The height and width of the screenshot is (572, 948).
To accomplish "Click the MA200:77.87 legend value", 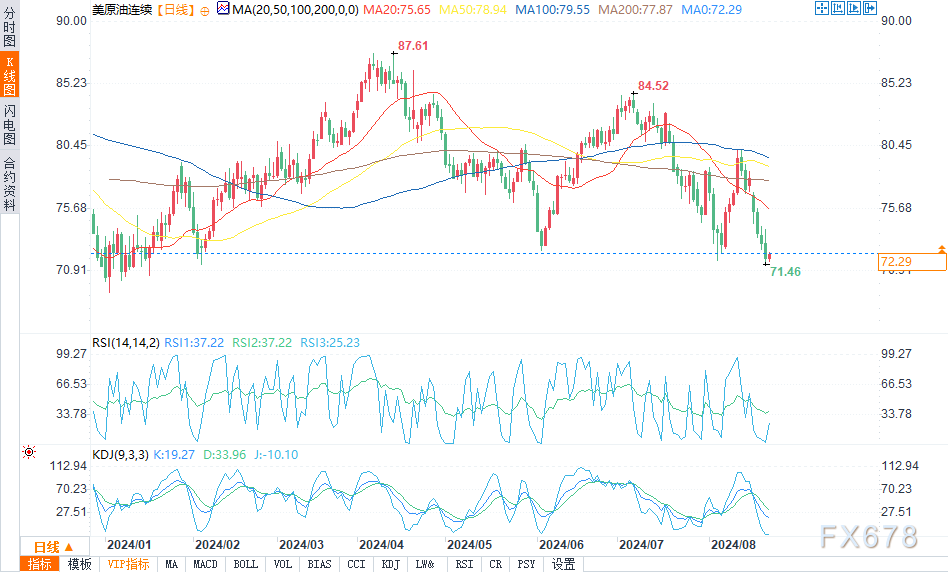I will coord(635,10).
